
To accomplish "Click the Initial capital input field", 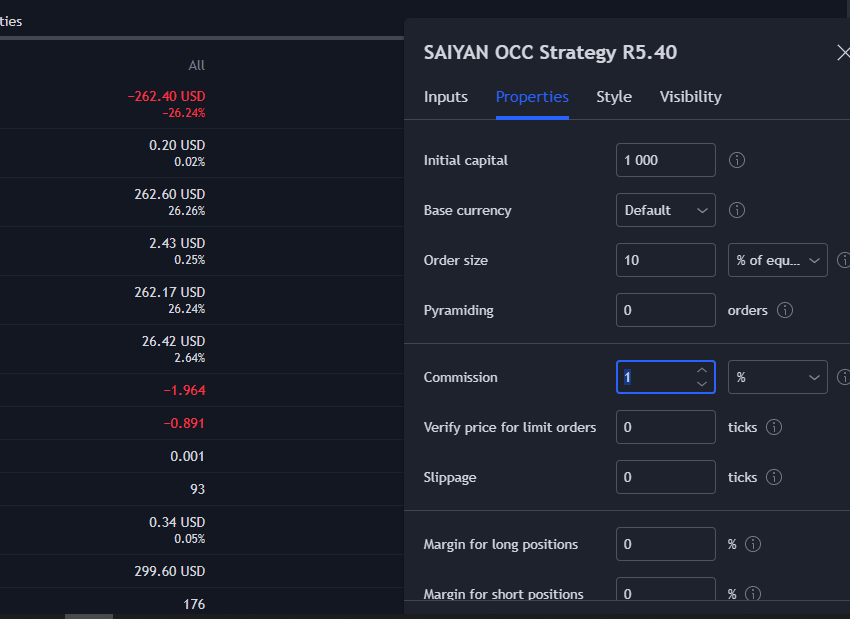I will pyautogui.click(x=666, y=160).
